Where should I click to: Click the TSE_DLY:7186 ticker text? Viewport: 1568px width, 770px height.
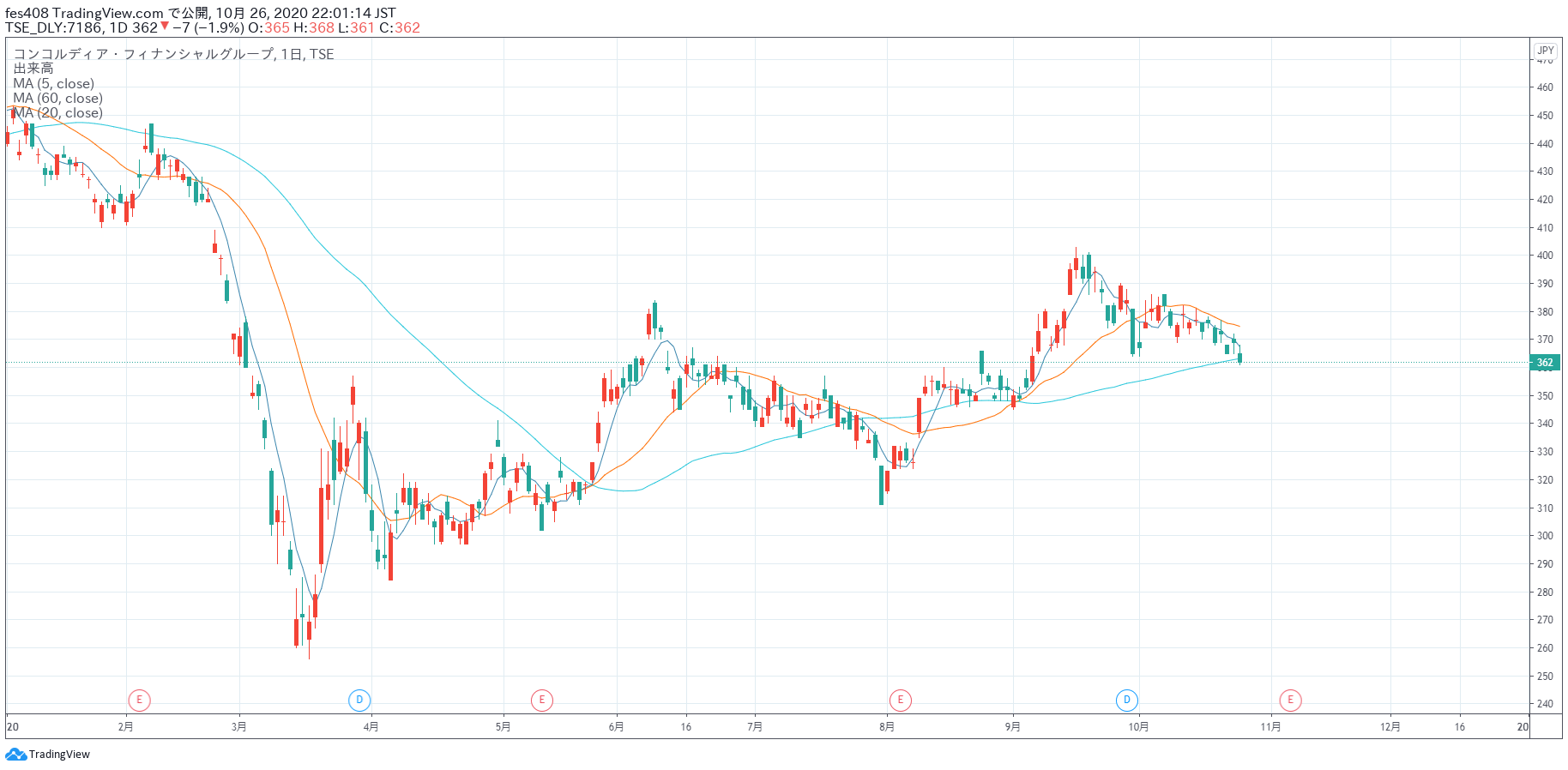[53, 27]
